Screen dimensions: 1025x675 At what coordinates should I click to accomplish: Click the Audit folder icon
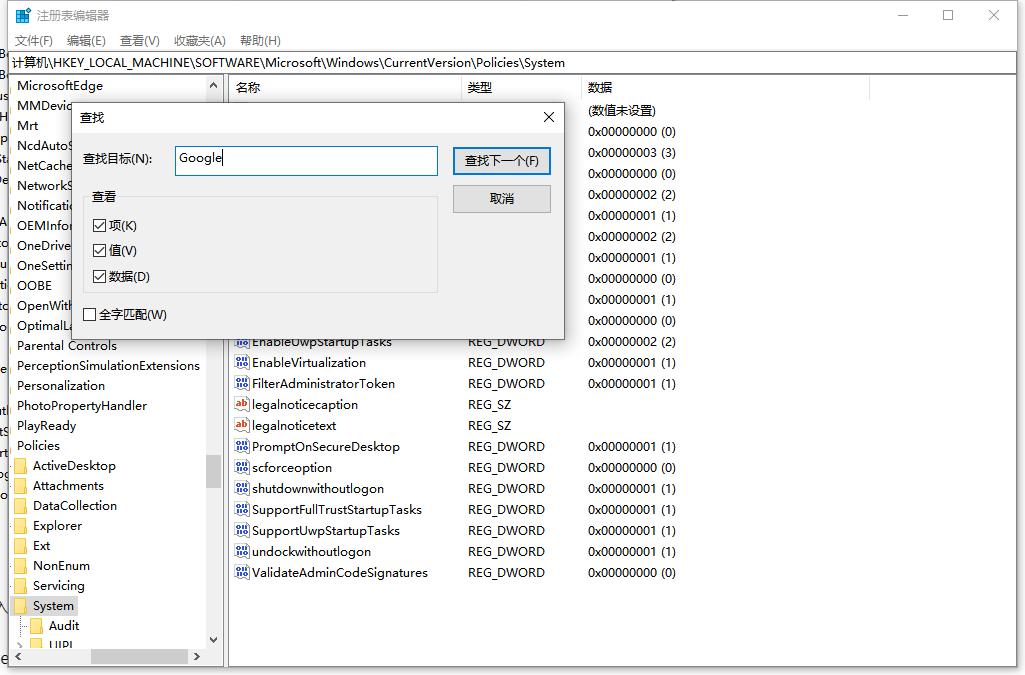click(37, 626)
